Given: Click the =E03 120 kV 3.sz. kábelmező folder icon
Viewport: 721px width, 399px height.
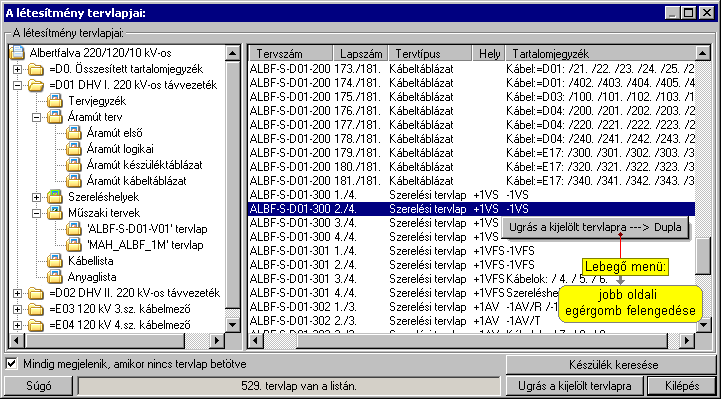Looking at the screenshot, I should [x=35, y=309].
